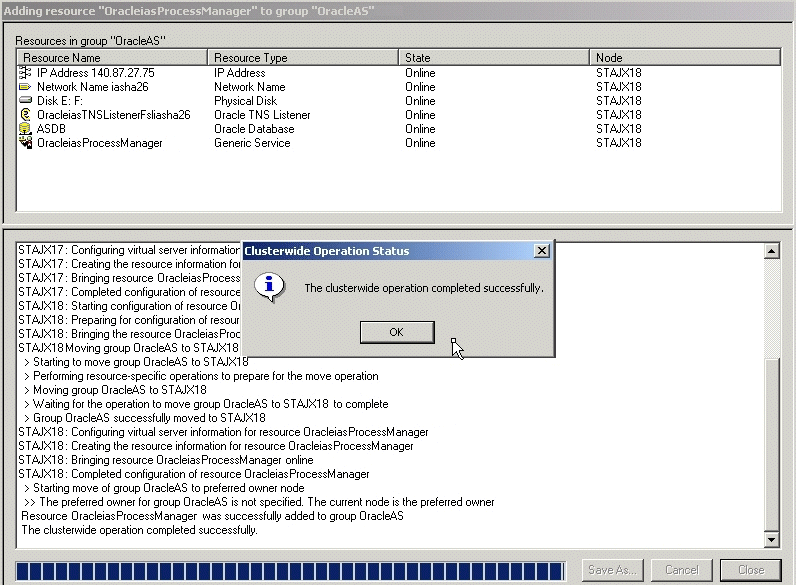Image resolution: width=796 pixels, height=585 pixels.
Task: Click the operation progress bar
Action: tap(290, 571)
